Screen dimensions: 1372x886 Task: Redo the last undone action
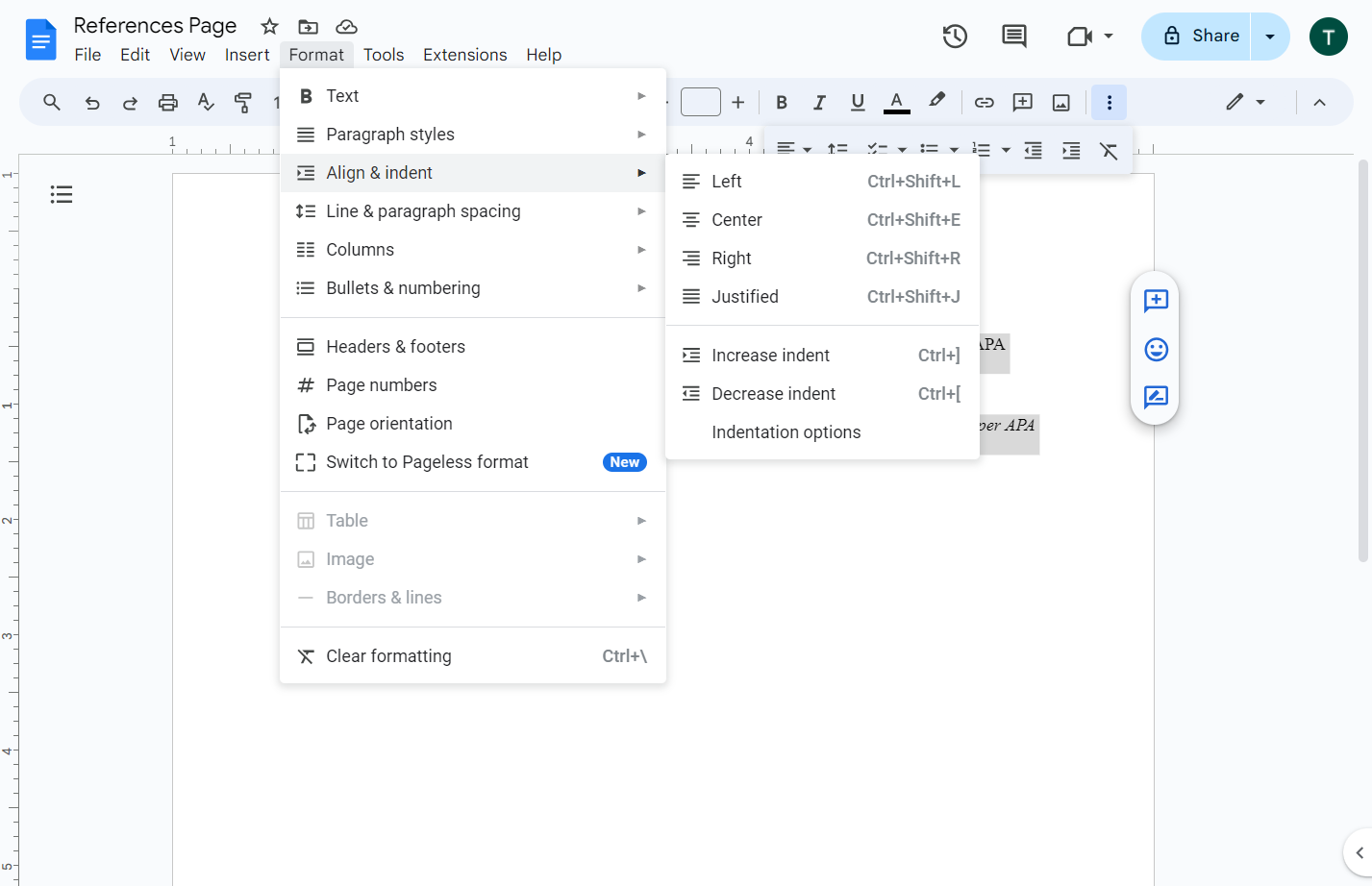click(x=130, y=102)
